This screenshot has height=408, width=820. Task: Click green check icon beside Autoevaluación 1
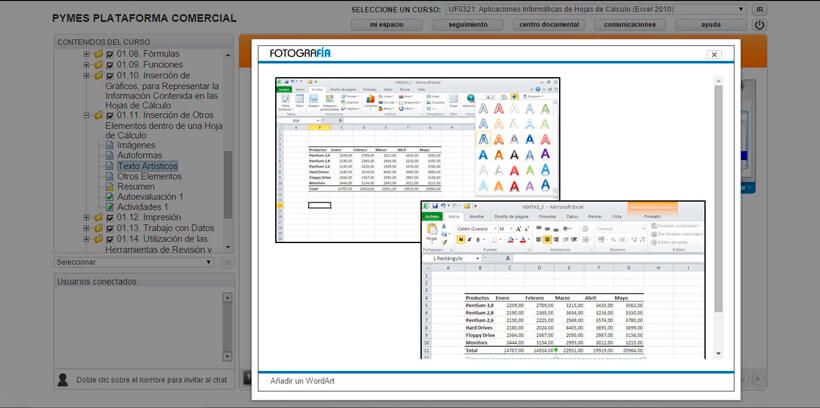(109, 197)
